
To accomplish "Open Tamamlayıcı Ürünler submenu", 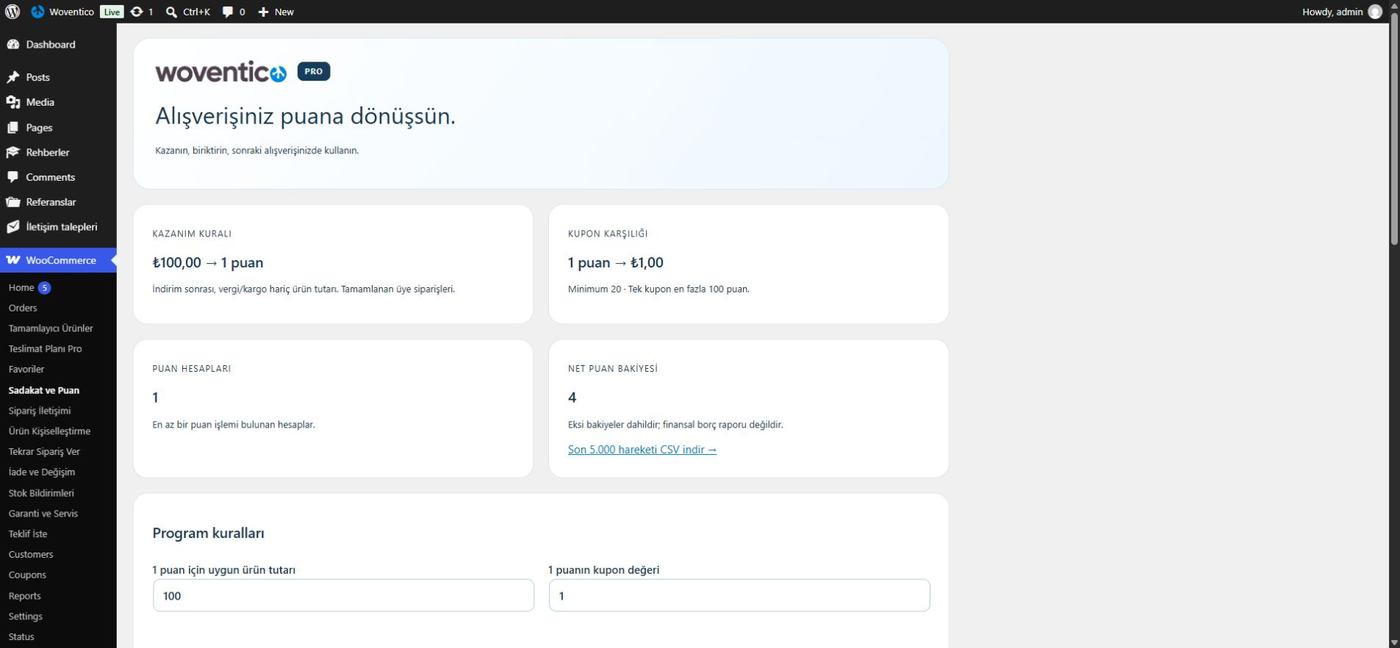I will [51, 328].
